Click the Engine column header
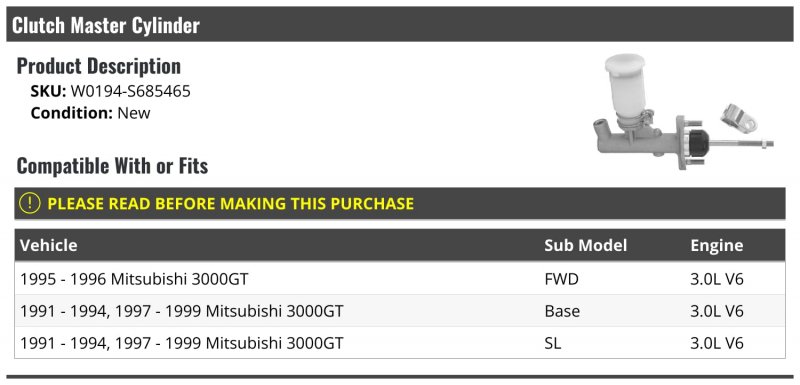 pyautogui.click(x=717, y=246)
